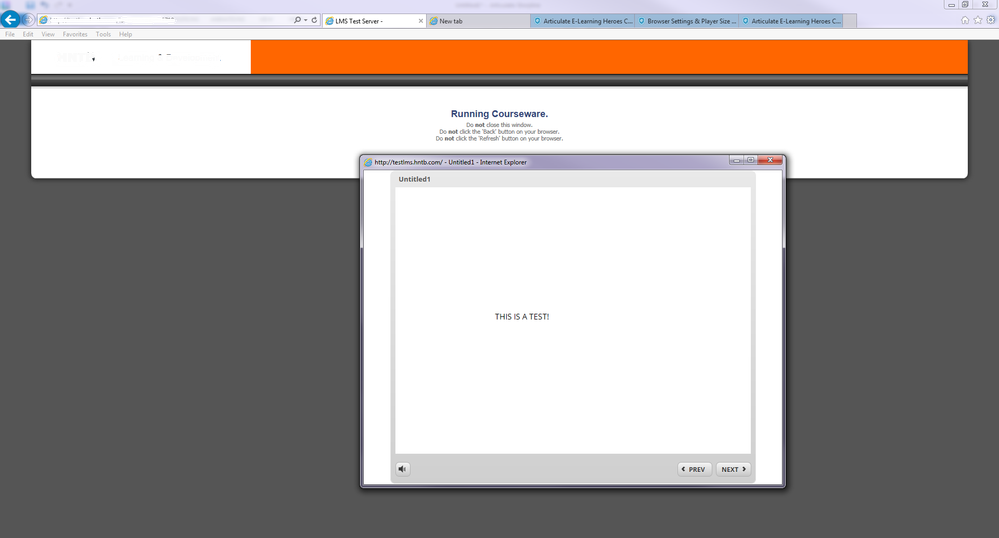
Task: Click the Untitled1 course title
Action: (x=415, y=179)
